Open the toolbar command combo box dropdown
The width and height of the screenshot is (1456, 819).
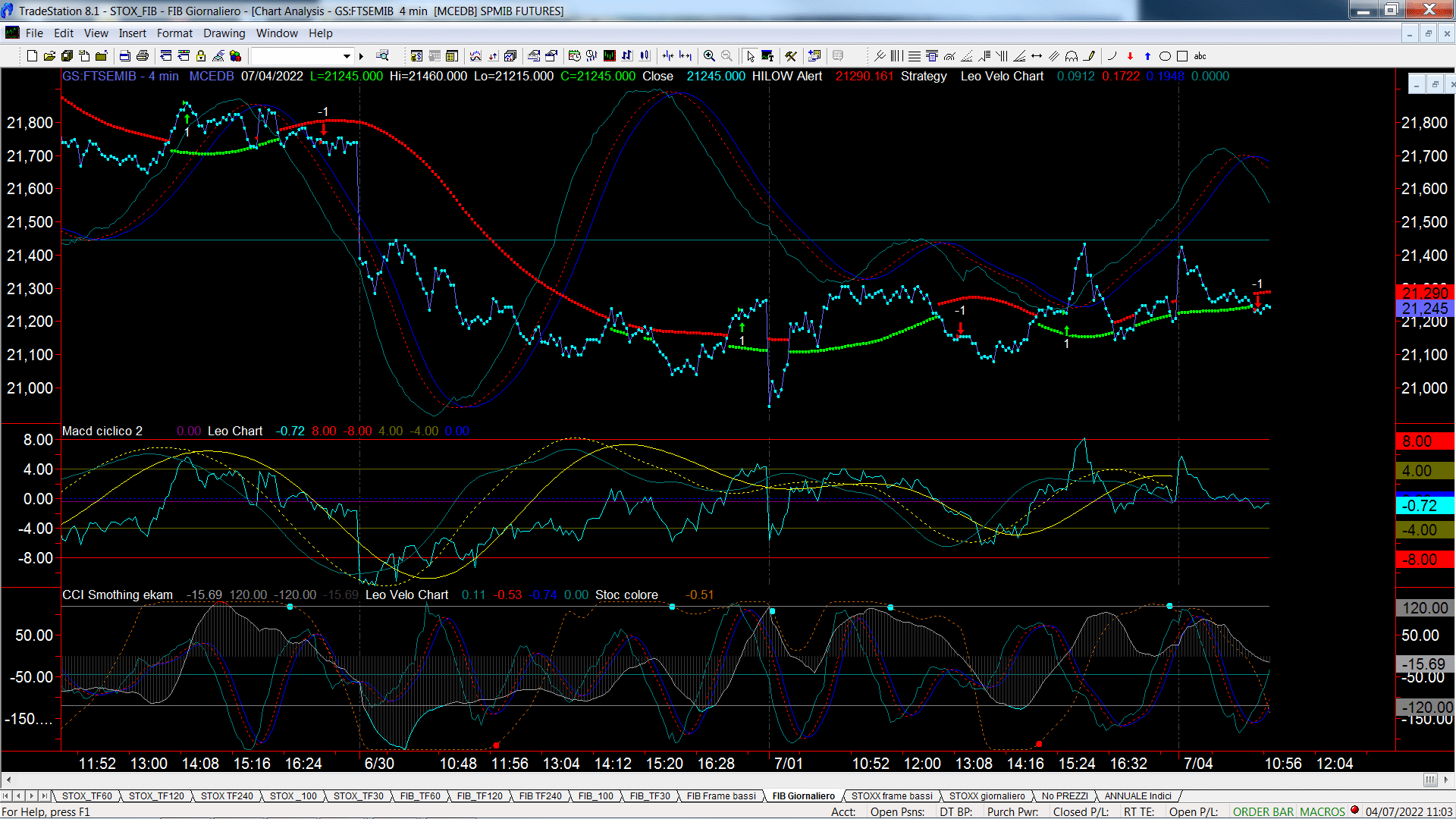347,55
